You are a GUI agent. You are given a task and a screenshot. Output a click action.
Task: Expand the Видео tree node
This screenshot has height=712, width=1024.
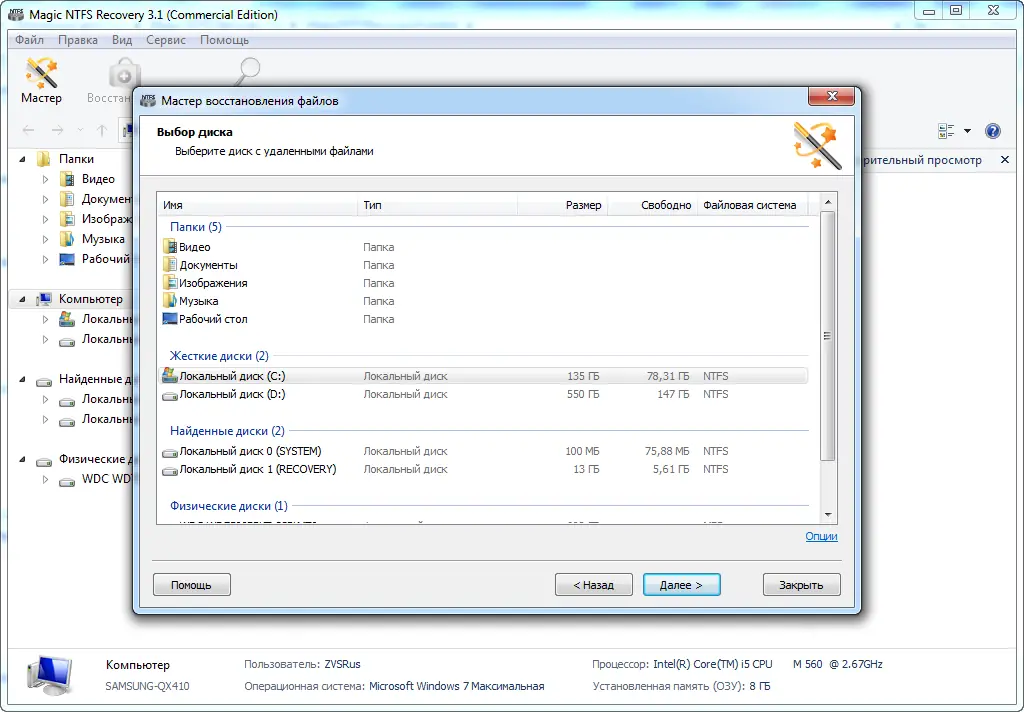45,179
